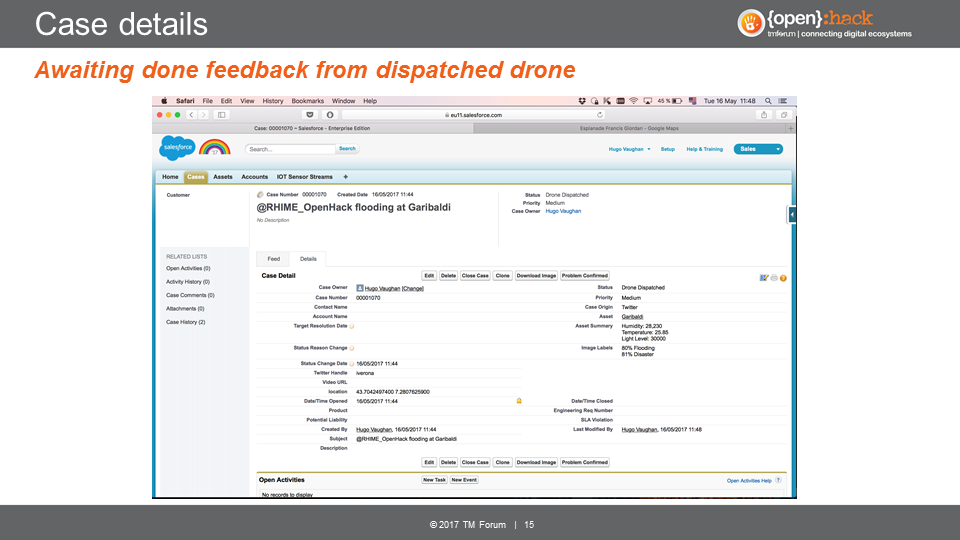Click the Dropbox menu bar icon
Image resolution: width=960 pixels, height=540 pixels.
[582, 101]
